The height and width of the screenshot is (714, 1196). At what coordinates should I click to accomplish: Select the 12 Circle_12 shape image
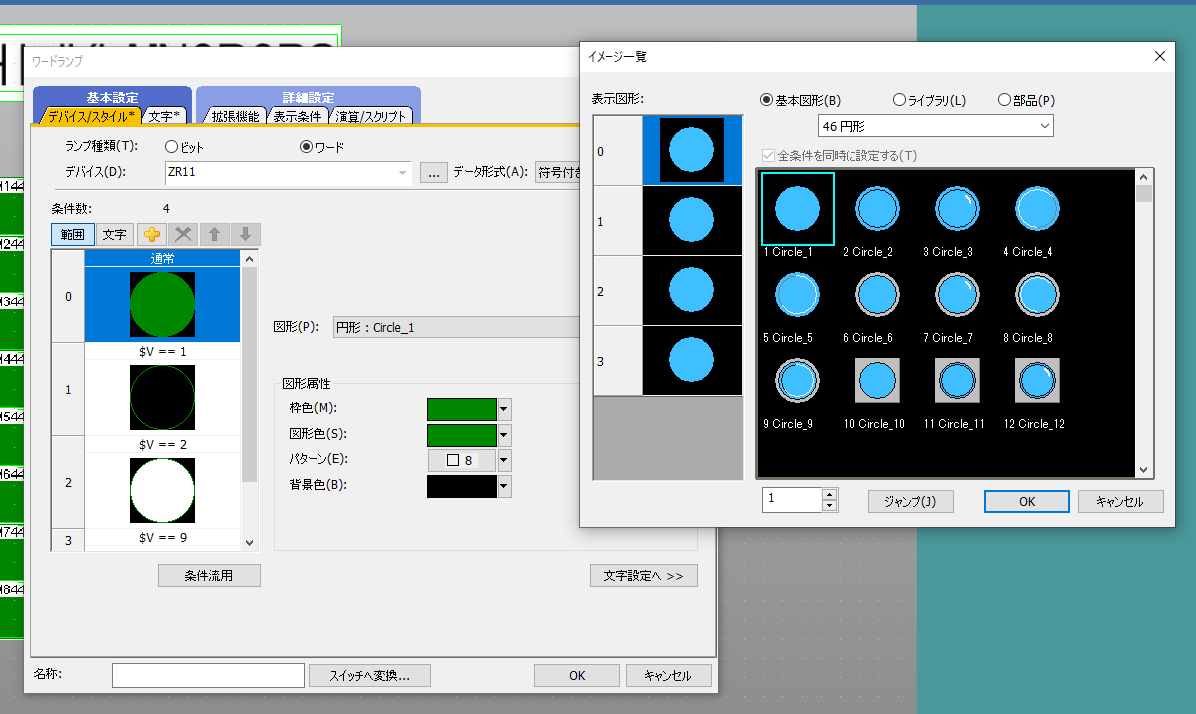coord(1037,381)
